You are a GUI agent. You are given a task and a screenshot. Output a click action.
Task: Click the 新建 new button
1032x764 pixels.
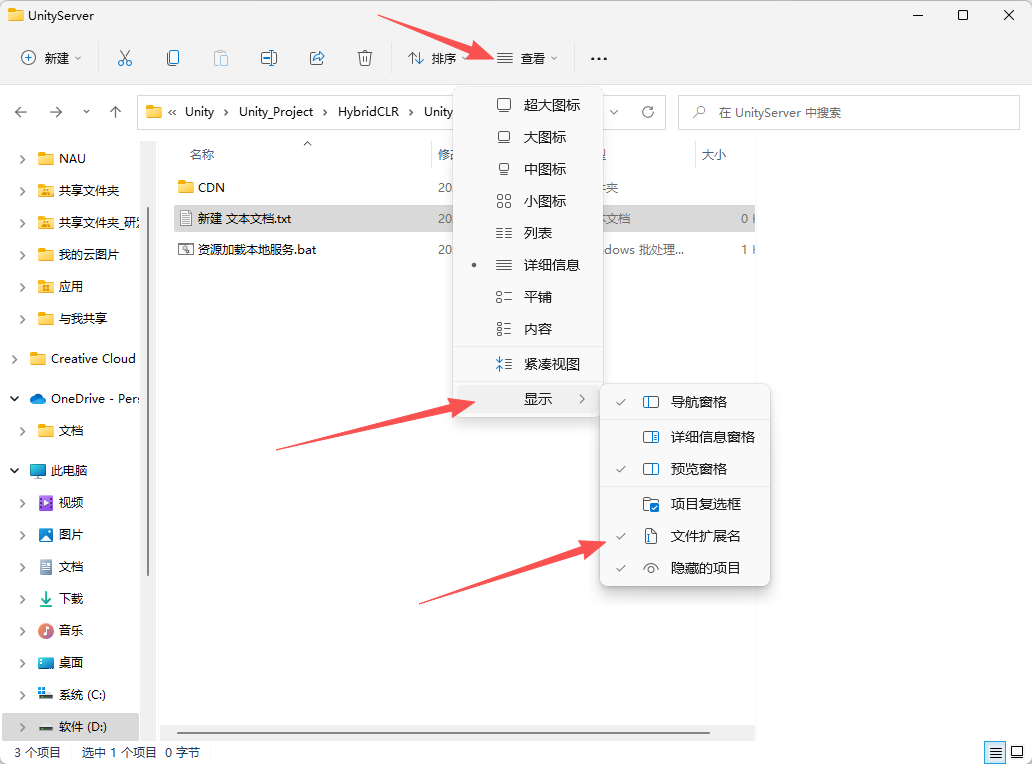point(51,59)
